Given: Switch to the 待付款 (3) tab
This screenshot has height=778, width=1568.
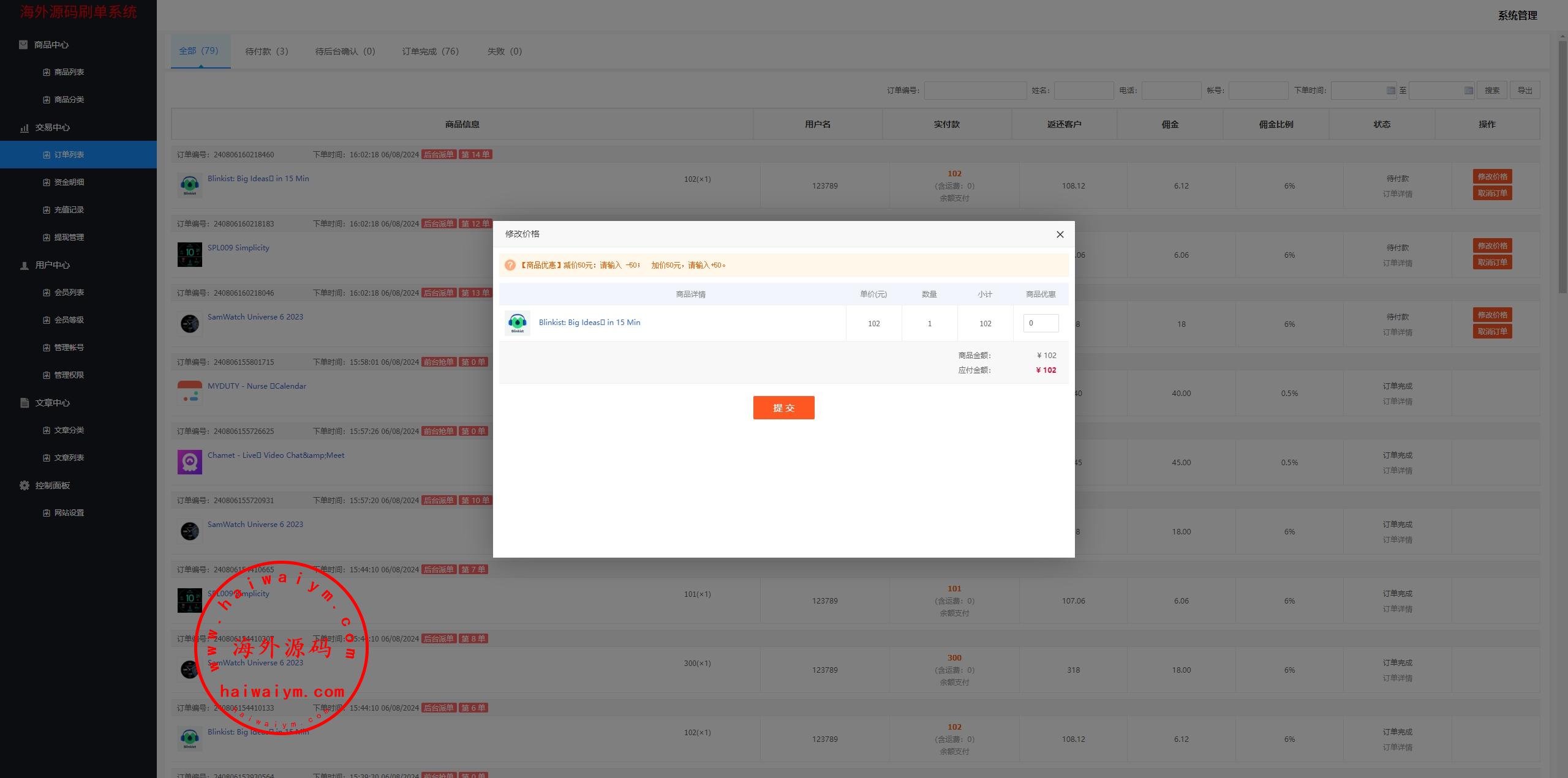Looking at the screenshot, I should tap(266, 51).
